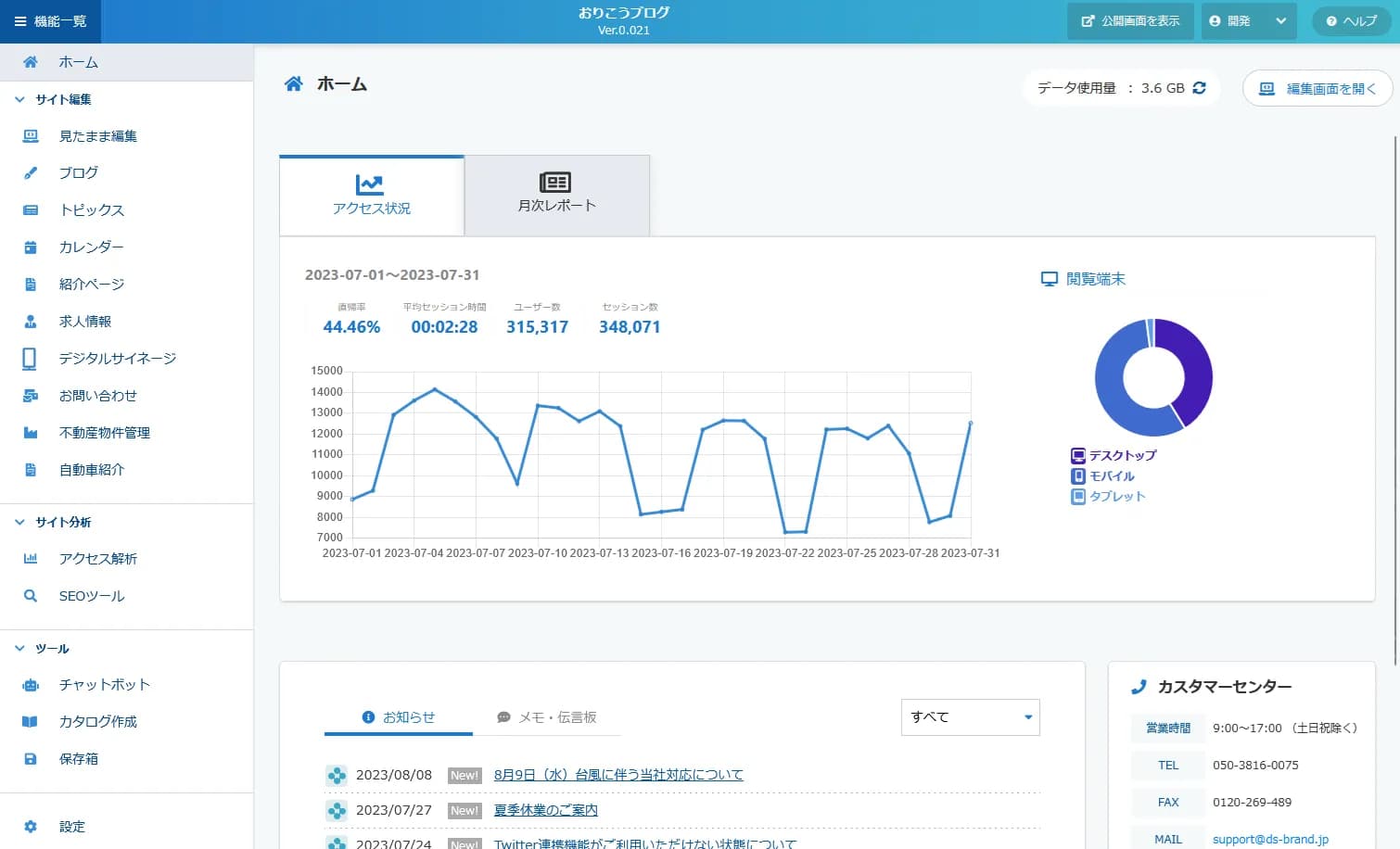Click the 見たまま編集 monitor icon
Viewport: 1400px width, 849px height.
coord(31,136)
